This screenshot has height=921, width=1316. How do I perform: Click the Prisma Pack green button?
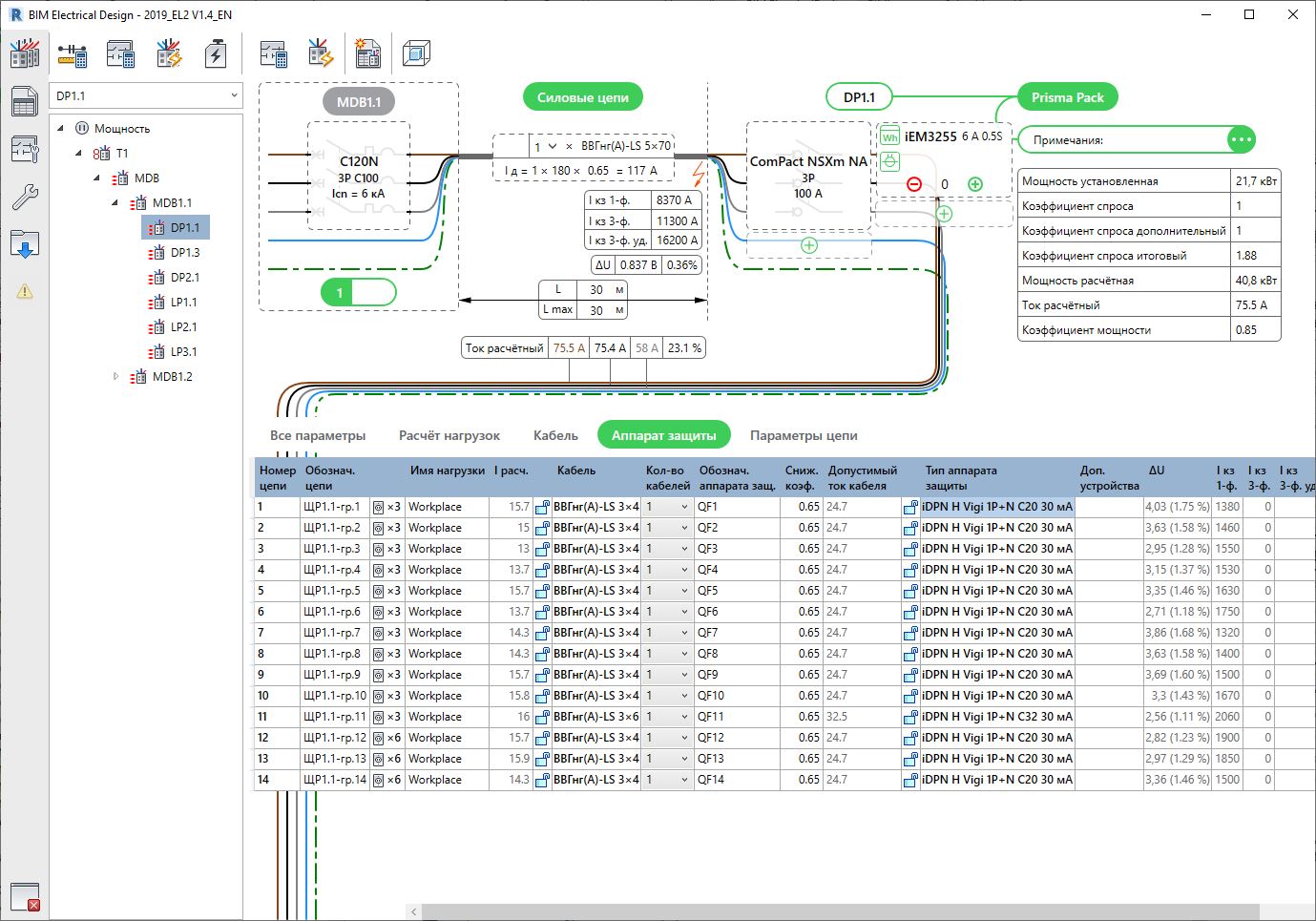pyautogui.click(x=1067, y=97)
